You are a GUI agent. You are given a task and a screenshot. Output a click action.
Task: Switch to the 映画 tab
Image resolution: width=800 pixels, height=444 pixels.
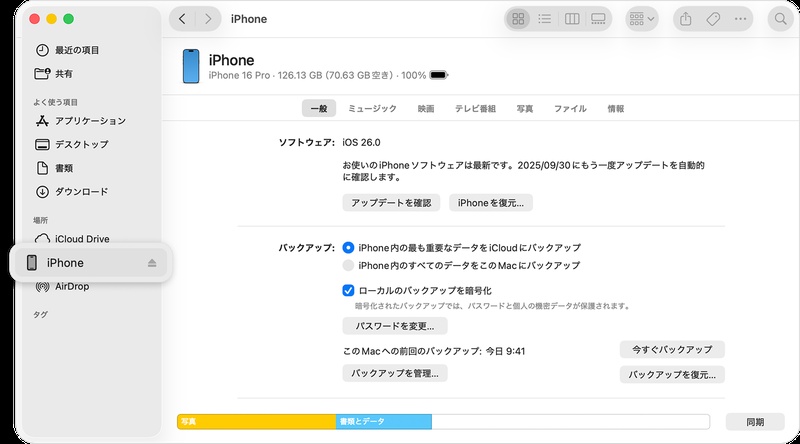426,108
